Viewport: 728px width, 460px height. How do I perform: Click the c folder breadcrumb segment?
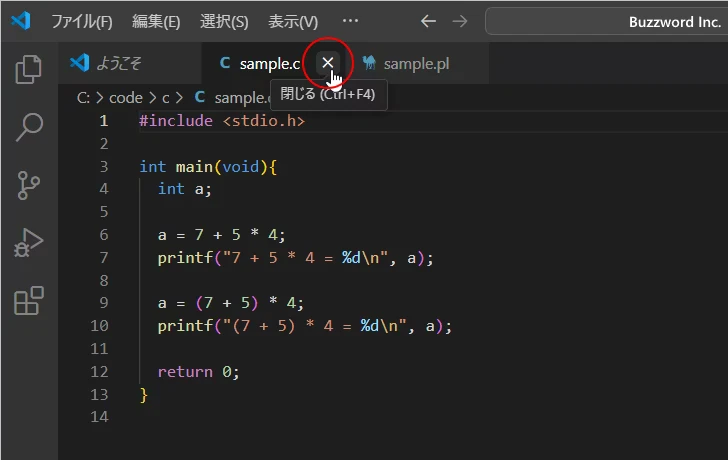166,97
